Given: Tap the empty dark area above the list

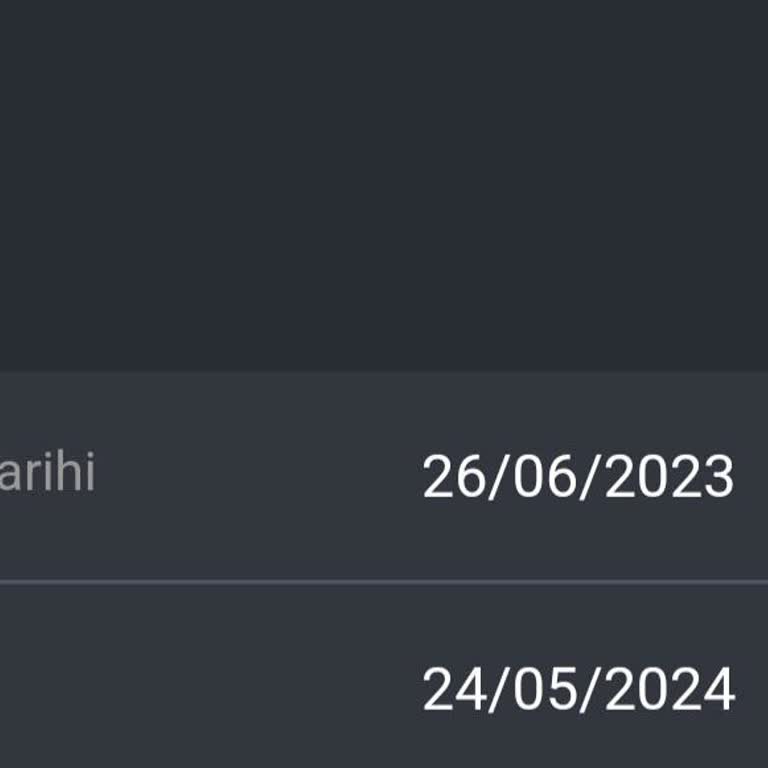Looking at the screenshot, I should [384, 180].
